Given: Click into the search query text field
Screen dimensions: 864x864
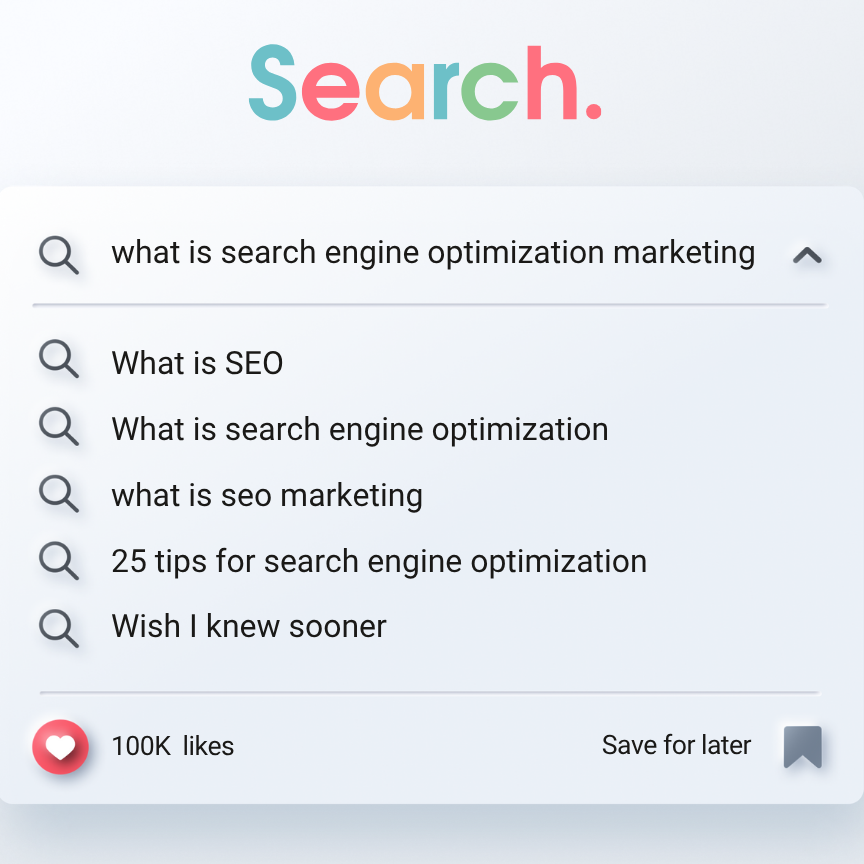Looking at the screenshot, I should pos(432,253).
